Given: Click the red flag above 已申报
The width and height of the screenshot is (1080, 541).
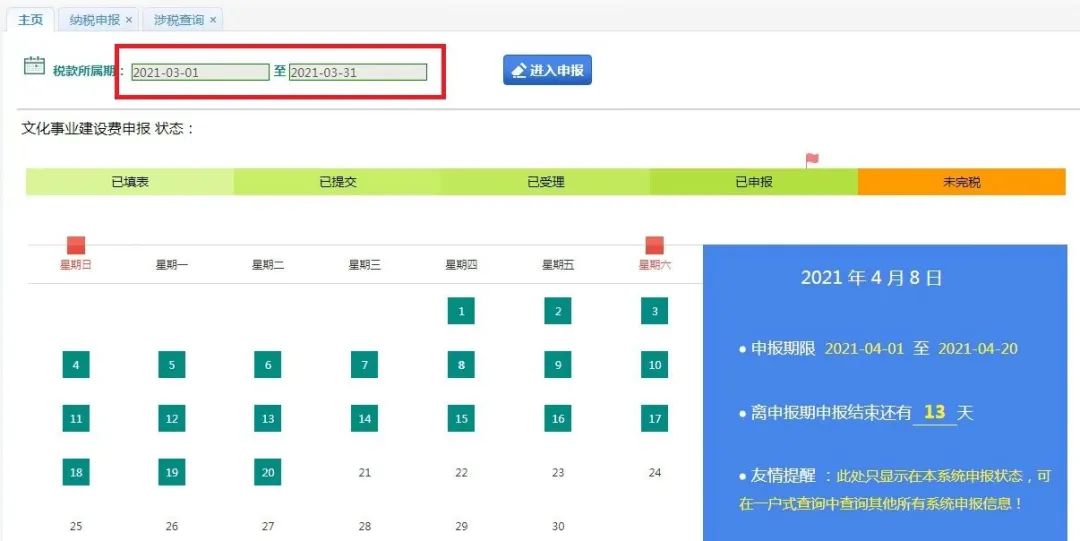Looking at the screenshot, I should [x=812, y=159].
